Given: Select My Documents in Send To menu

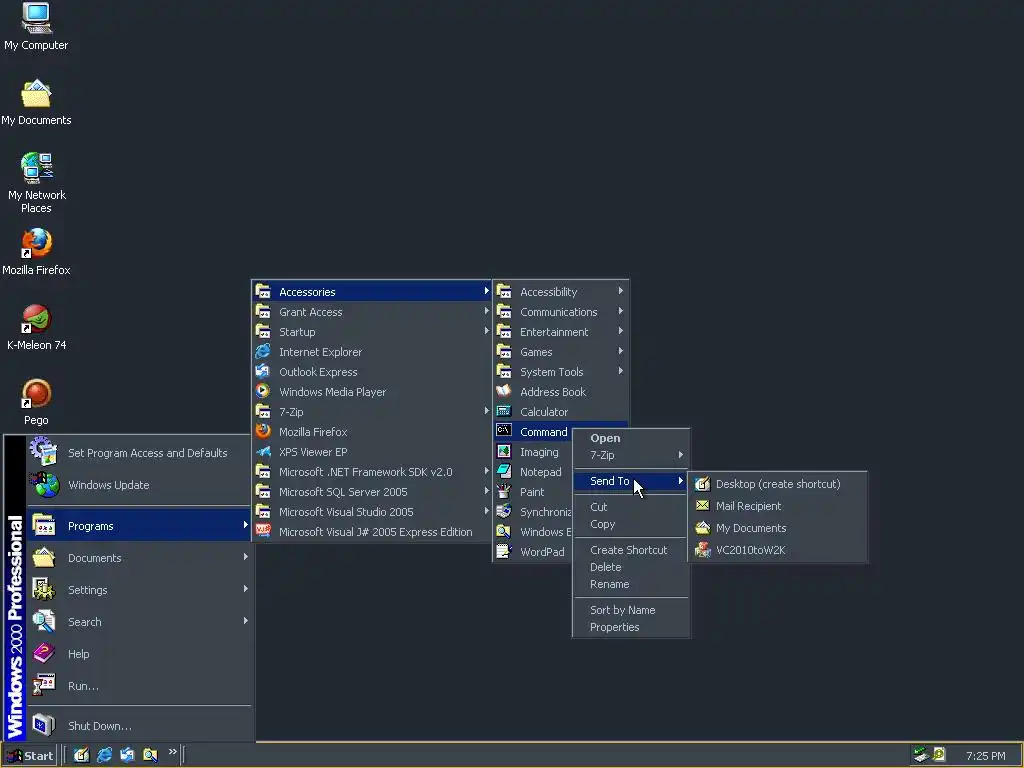Looking at the screenshot, I should [778, 528].
